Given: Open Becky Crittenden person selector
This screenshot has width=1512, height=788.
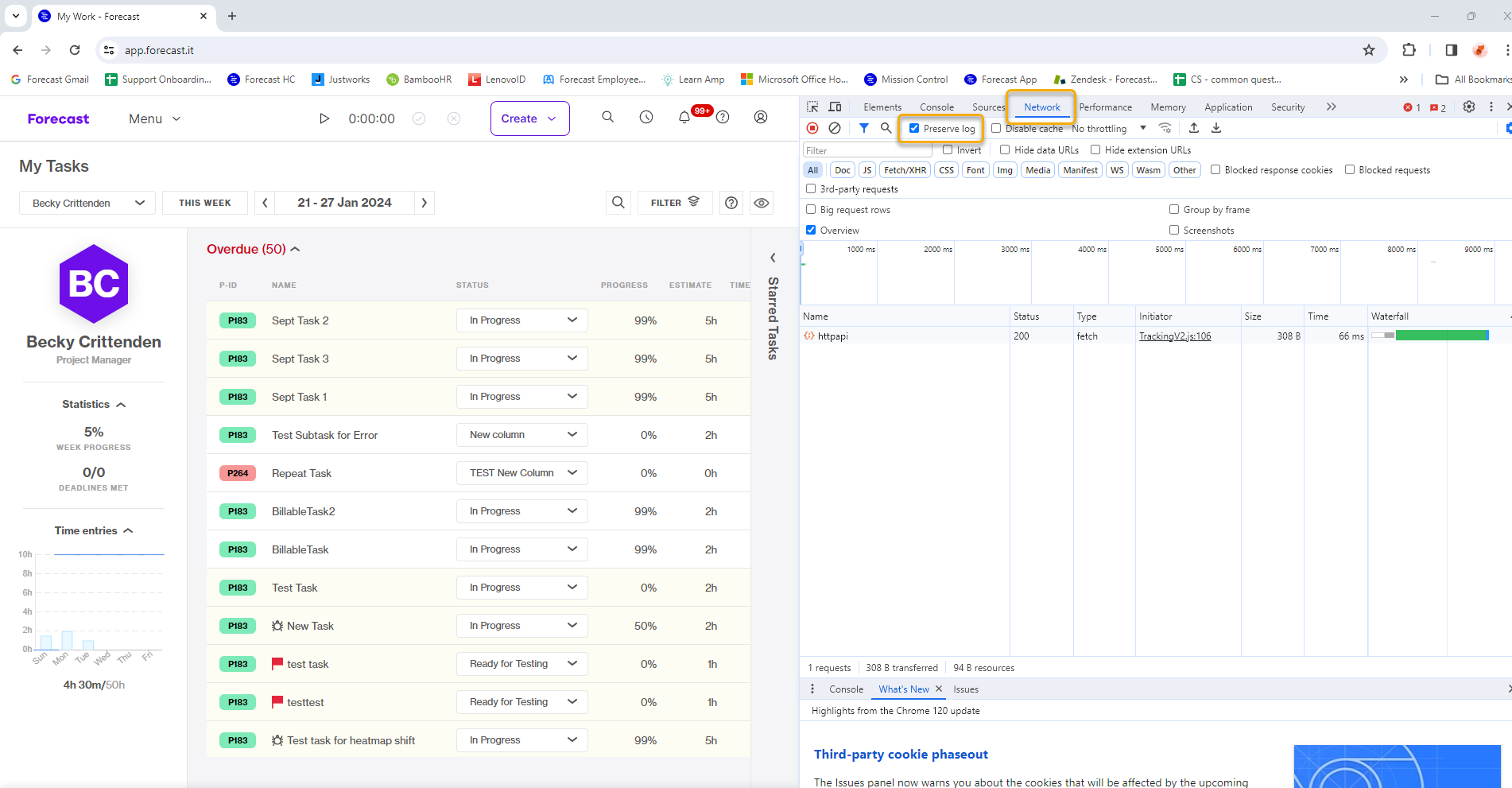Looking at the screenshot, I should [x=87, y=203].
